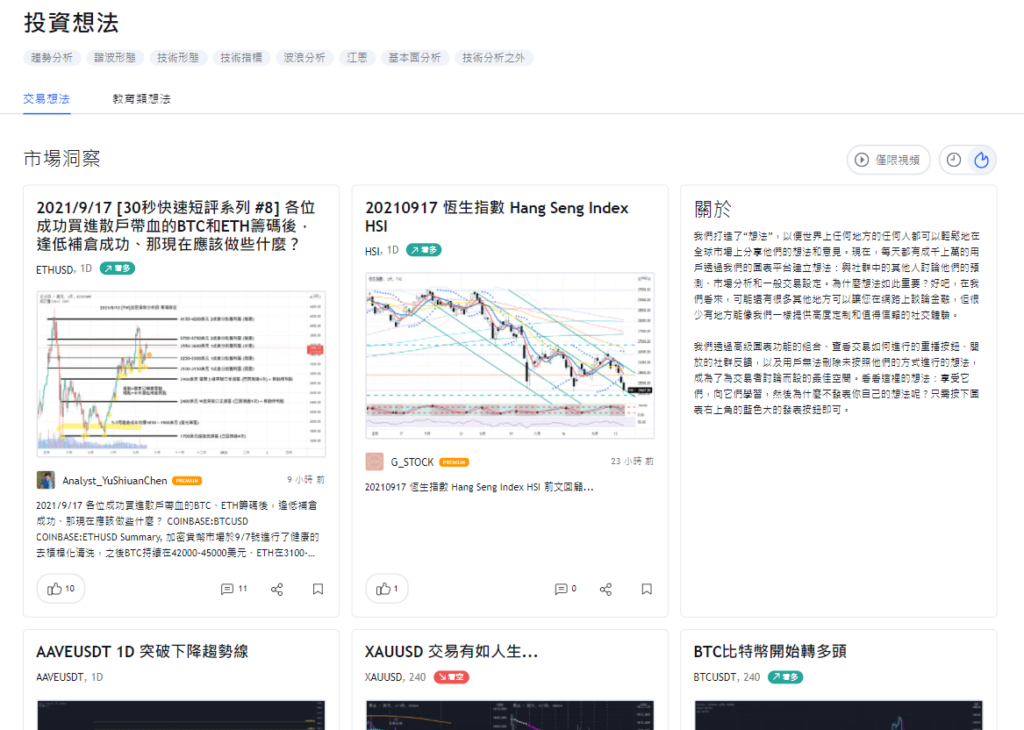1024x730 pixels.
Task: Click the AAVEUSDT symbol link
Action: [x=60, y=677]
